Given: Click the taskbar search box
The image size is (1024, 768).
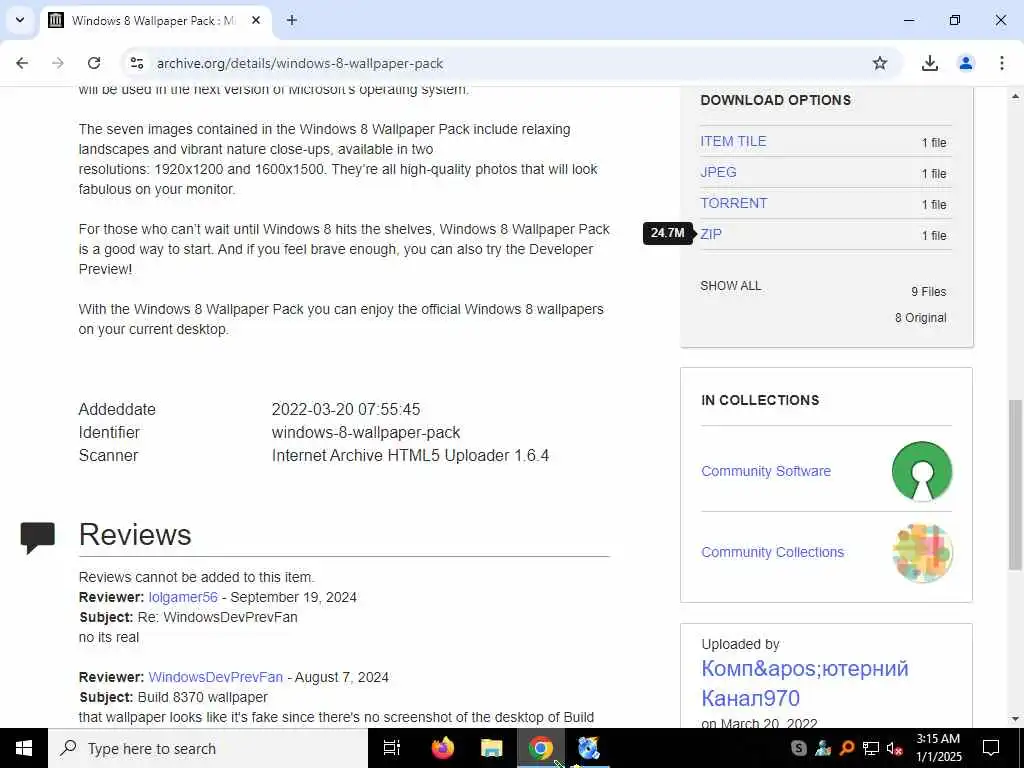Looking at the screenshot, I should (x=208, y=748).
